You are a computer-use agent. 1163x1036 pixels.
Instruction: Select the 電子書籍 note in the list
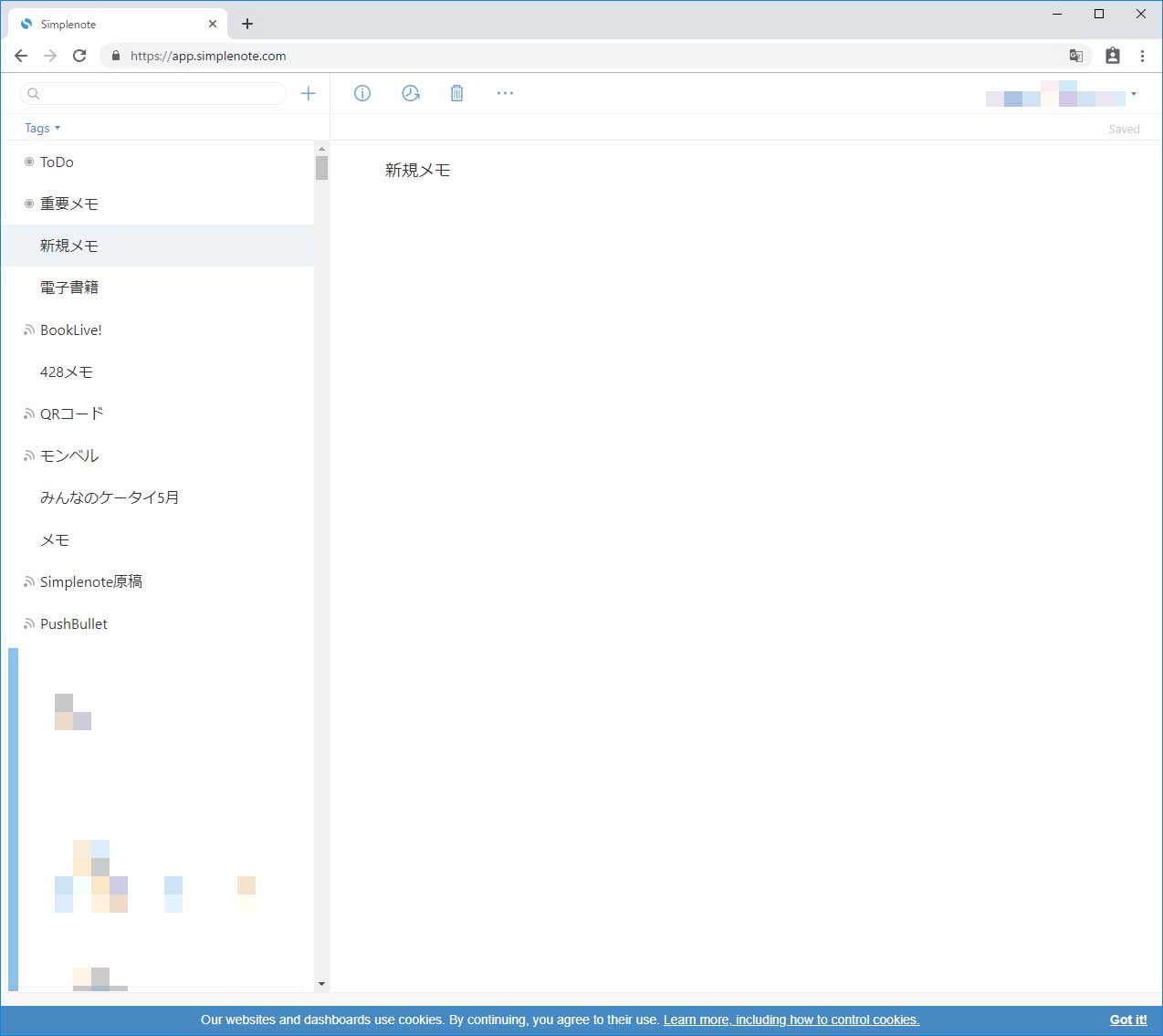pyautogui.click(x=68, y=287)
